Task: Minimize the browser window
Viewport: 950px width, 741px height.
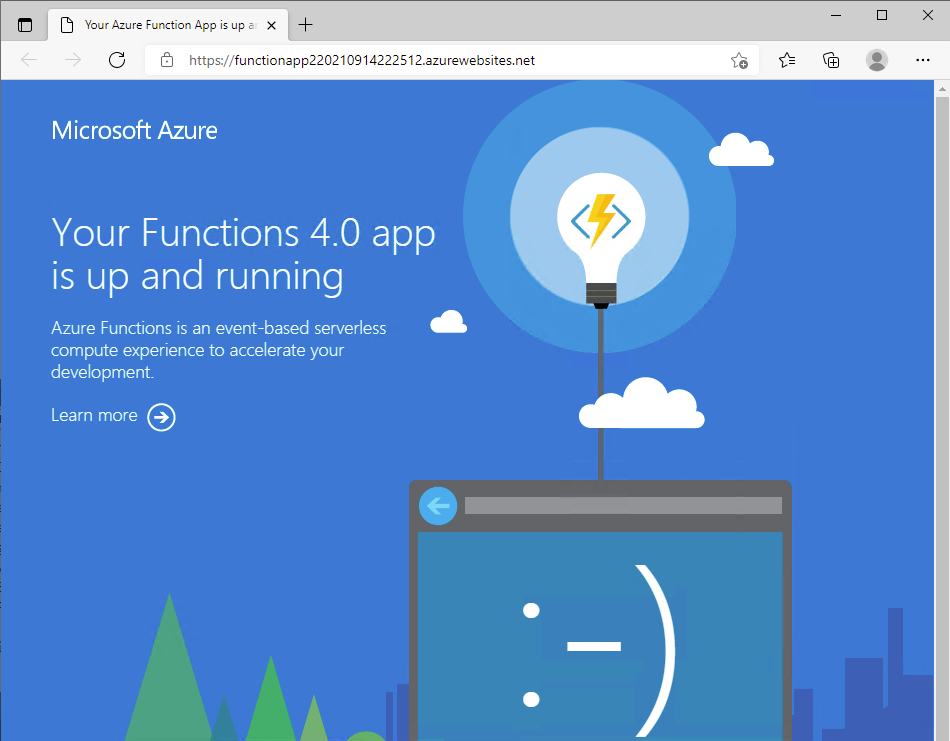Action: (x=836, y=15)
